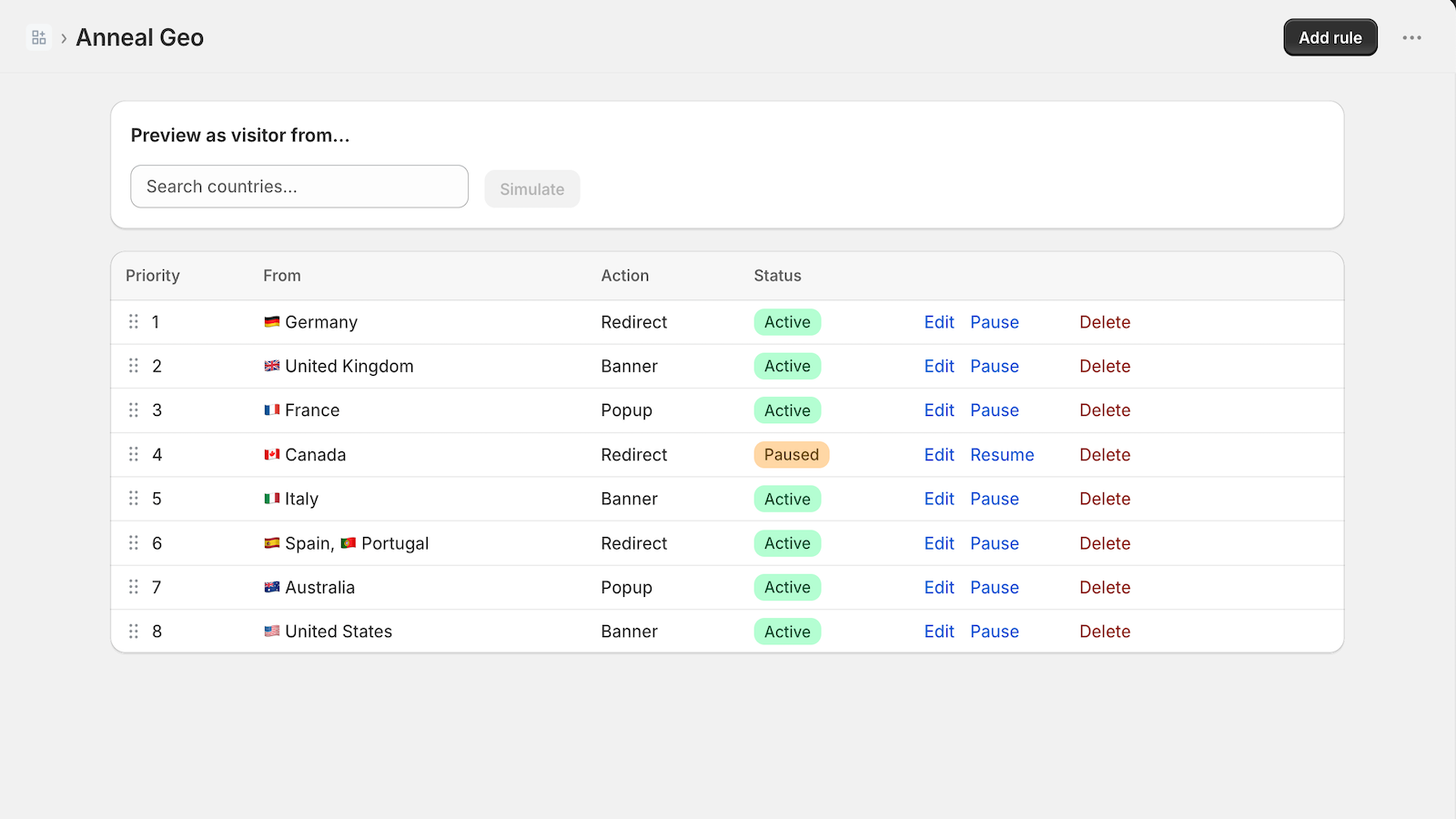The height and width of the screenshot is (819, 1456).
Task: Edit the Spain, Portugal redirect rule
Action: pyautogui.click(x=939, y=543)
